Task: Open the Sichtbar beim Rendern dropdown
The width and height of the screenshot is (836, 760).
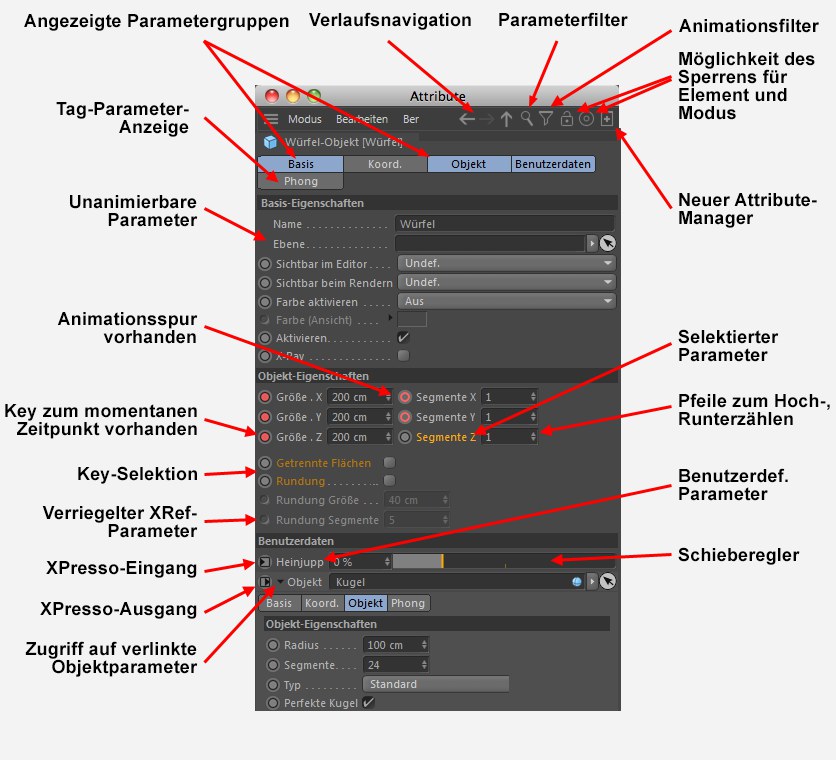Action: [x=507, y=282]
